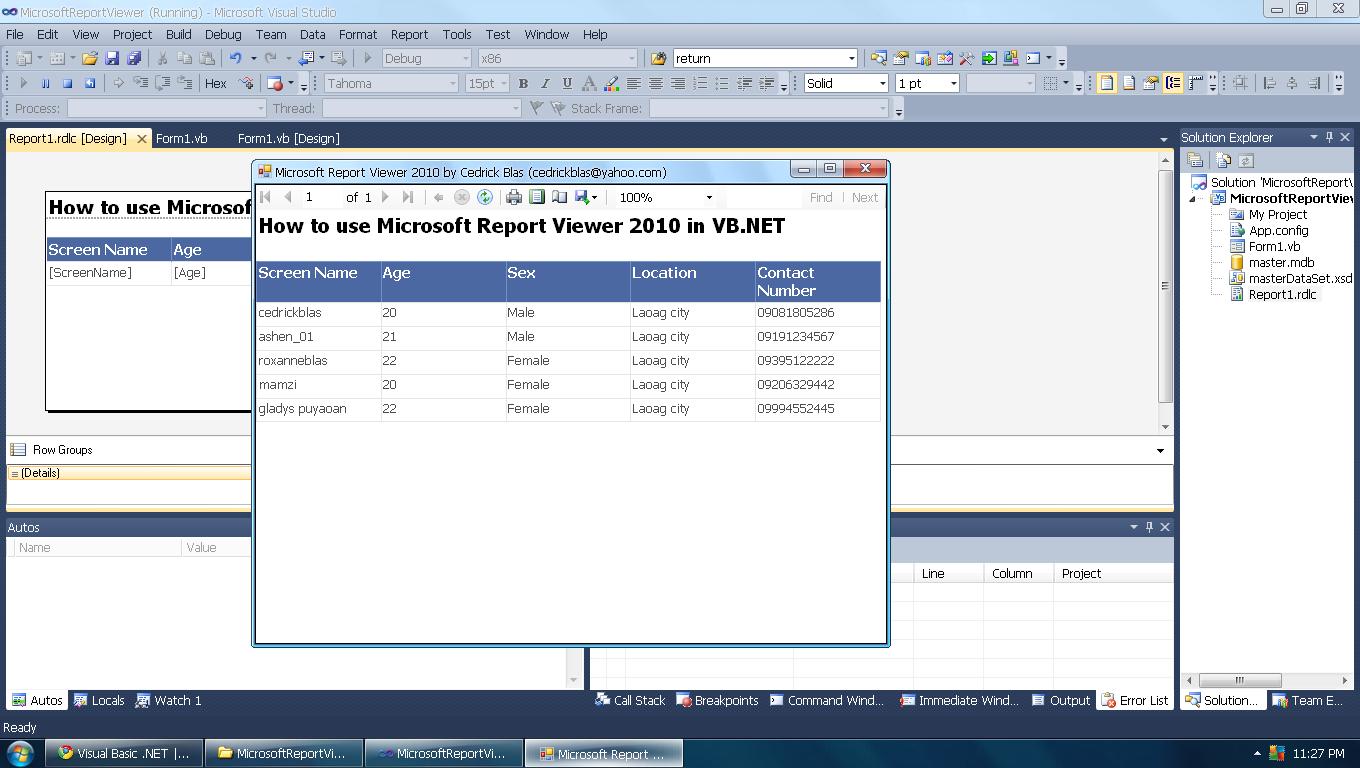This screenshot has width=1360, height=768.
Task: Click the Save icon in Visual Studio toolbar
Action: tap(112, 58)
